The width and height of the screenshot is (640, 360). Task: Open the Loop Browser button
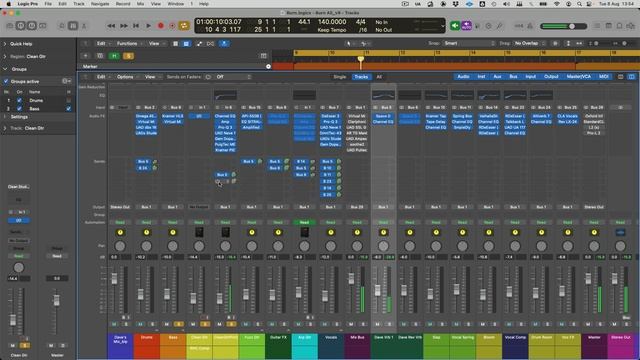click(x=620, y=26)
